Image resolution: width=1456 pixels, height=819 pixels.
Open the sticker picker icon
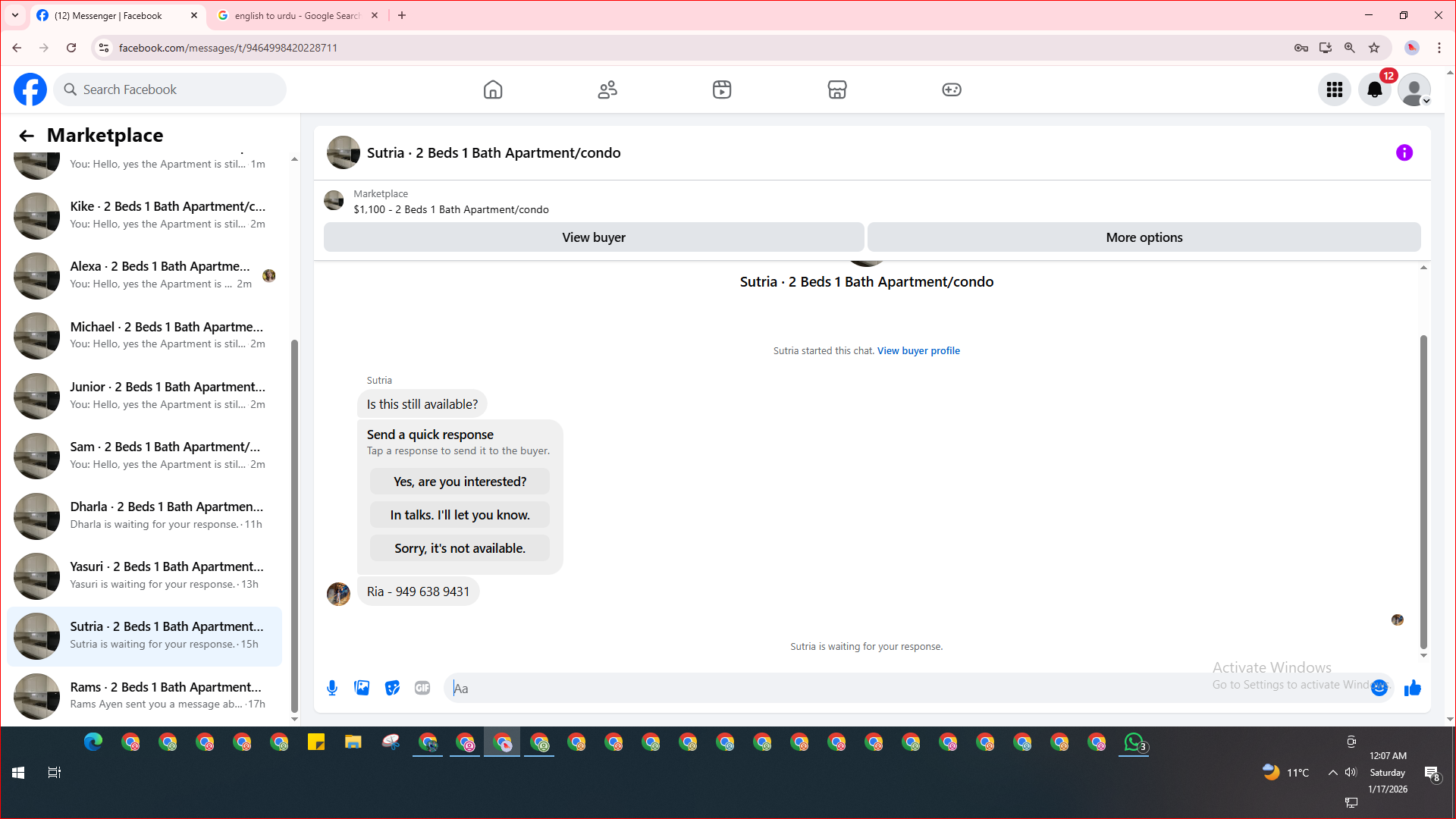(x=392, y=688)
